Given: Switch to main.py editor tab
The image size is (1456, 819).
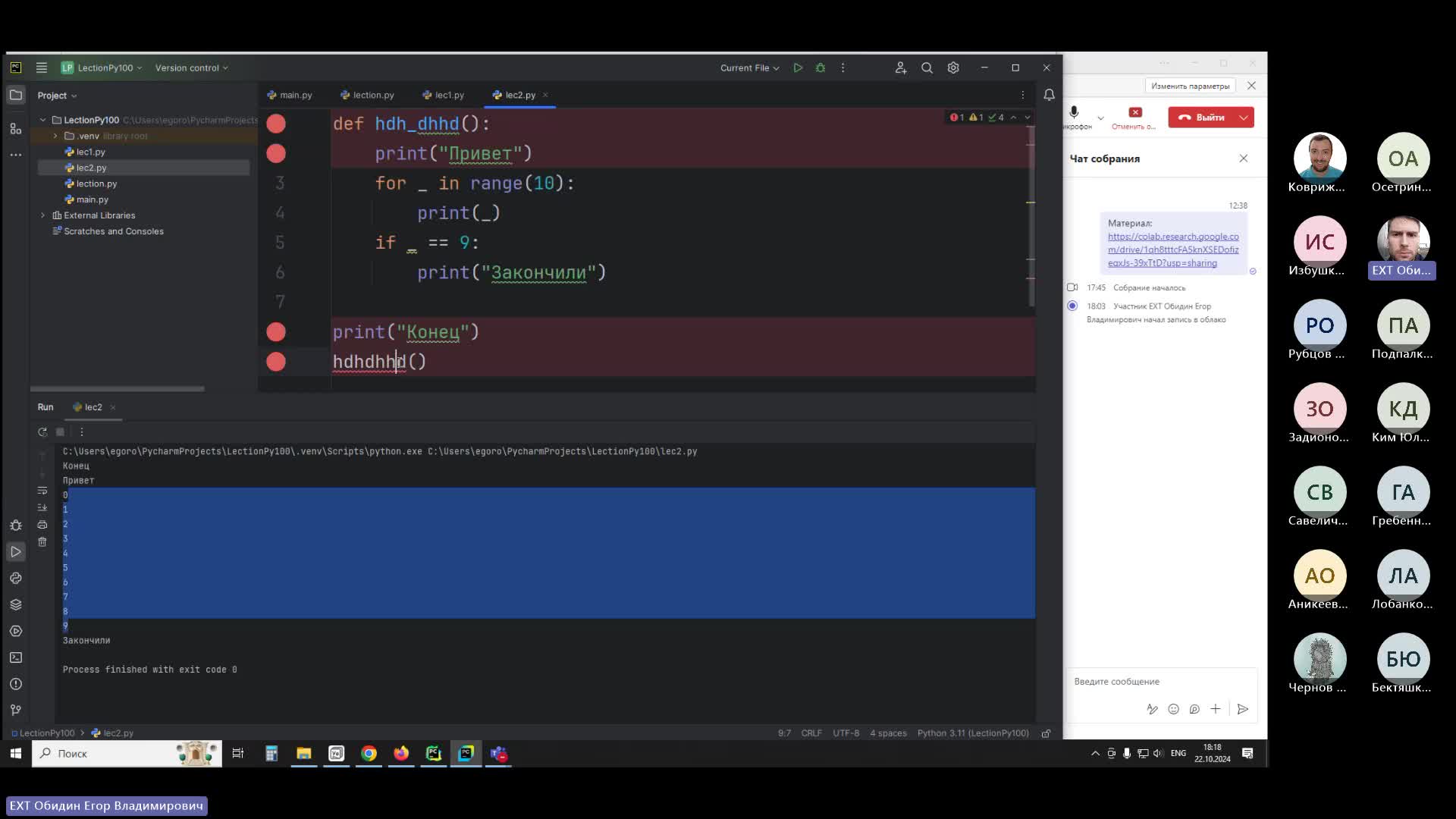Looking at the screenshot, I should click(x=290, y=95).
